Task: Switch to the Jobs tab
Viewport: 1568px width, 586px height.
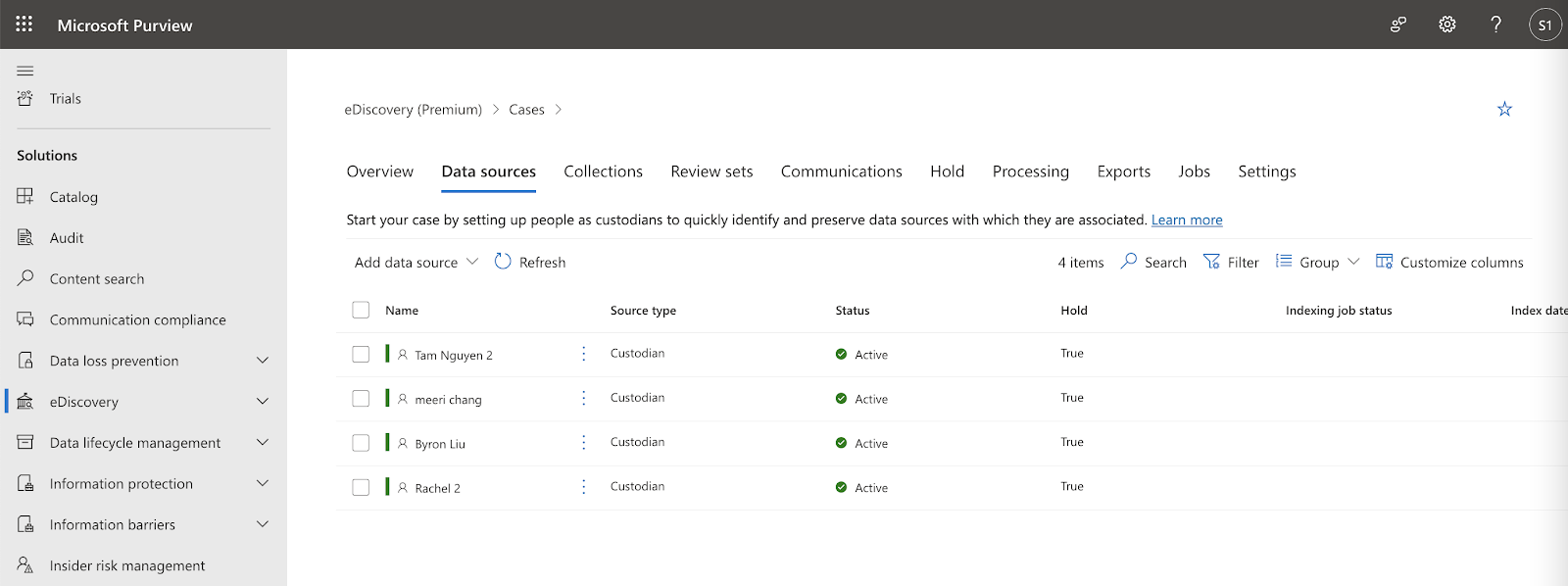Action: pyautogui.click(x=1195, y=171)
